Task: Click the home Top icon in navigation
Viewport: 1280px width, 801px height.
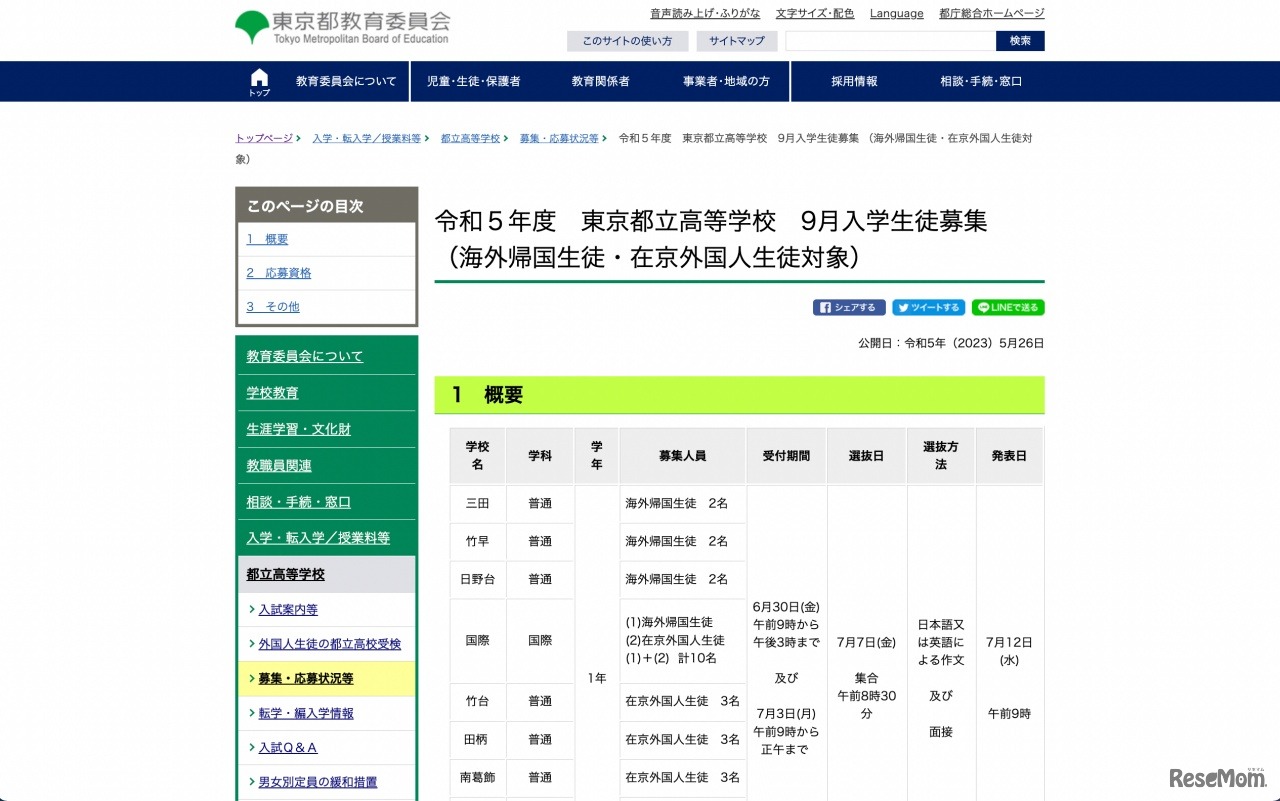Action: coord(259,81)
